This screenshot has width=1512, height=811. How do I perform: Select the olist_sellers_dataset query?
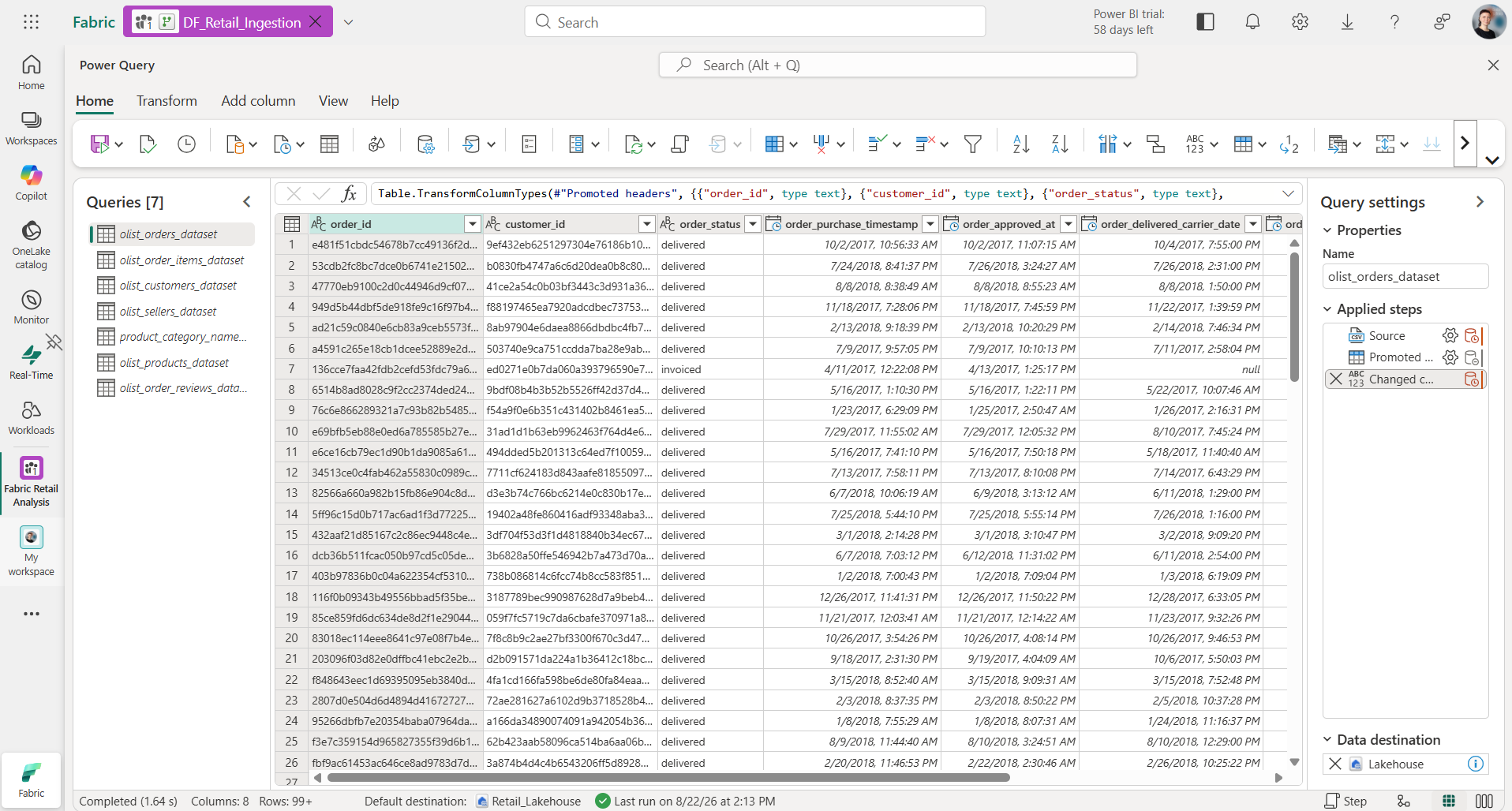point(173,312)
